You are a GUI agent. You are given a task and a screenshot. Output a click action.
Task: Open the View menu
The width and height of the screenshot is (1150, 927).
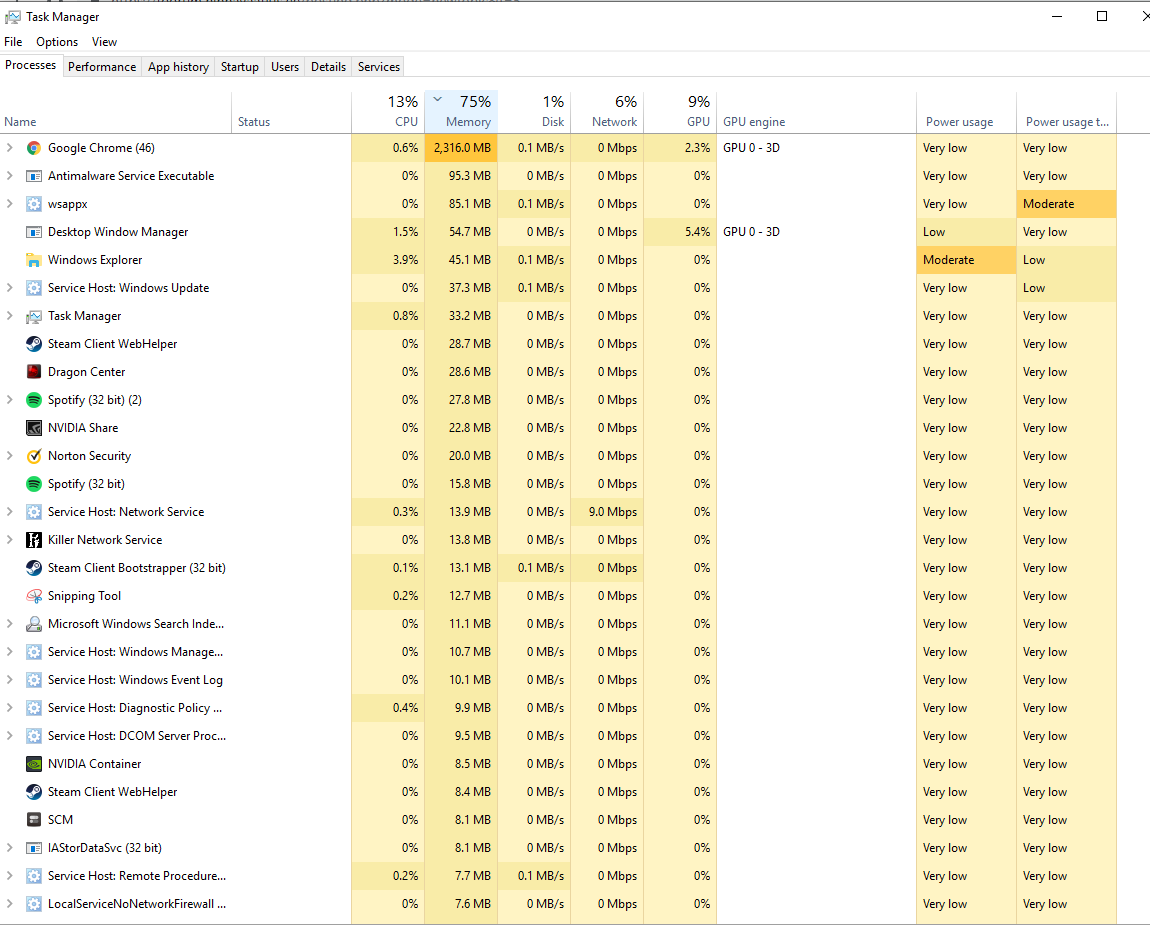pyautogui.click(x=104, y=42)
